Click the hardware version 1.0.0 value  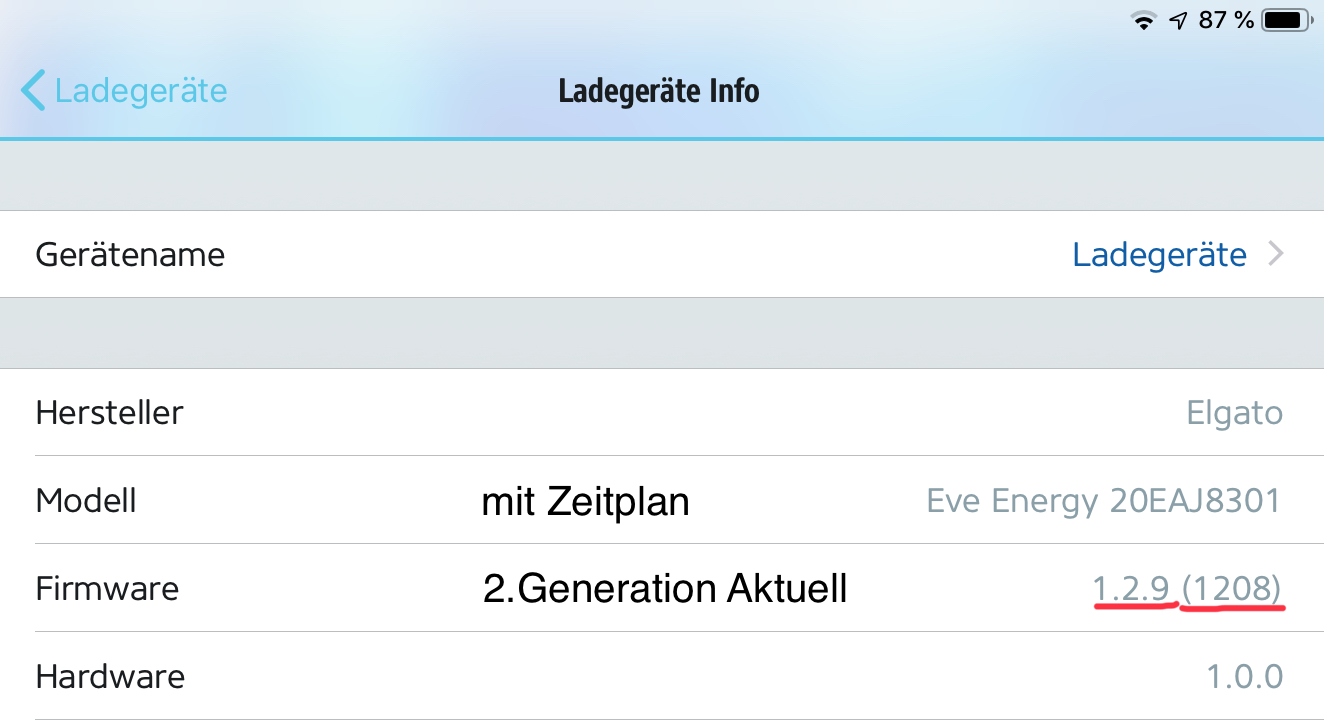point(1244,676)
